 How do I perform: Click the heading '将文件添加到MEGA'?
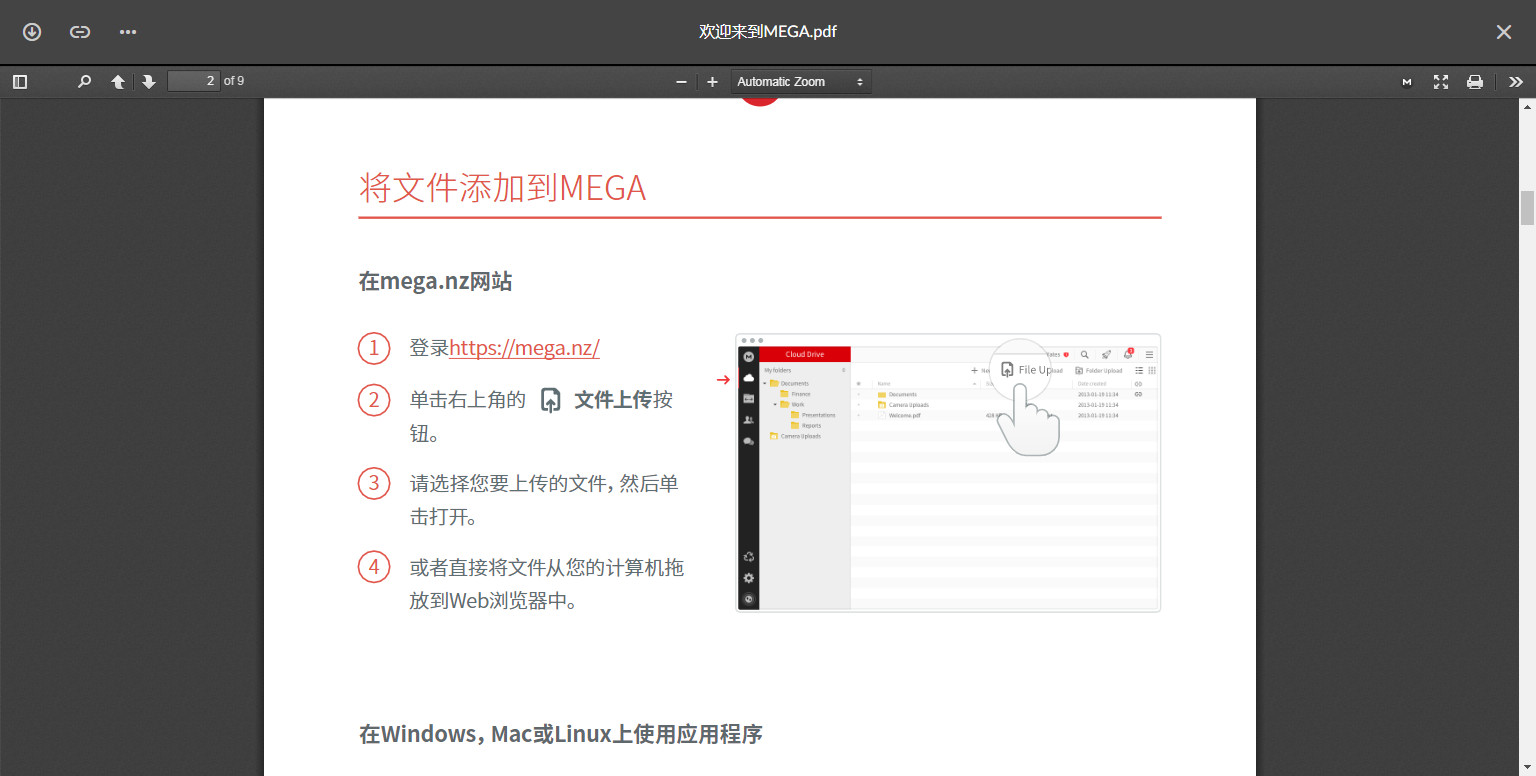[x=502, y=187]
